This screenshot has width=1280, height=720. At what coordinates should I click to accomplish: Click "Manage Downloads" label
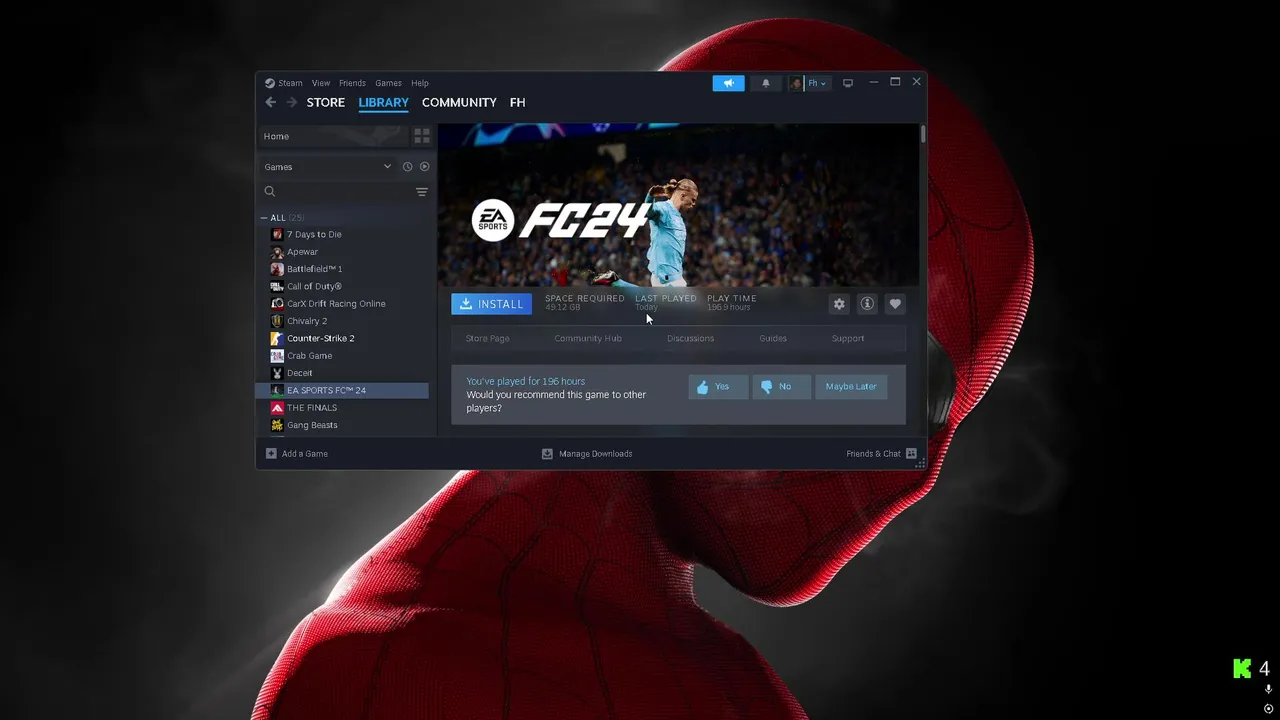coord(596,454)
